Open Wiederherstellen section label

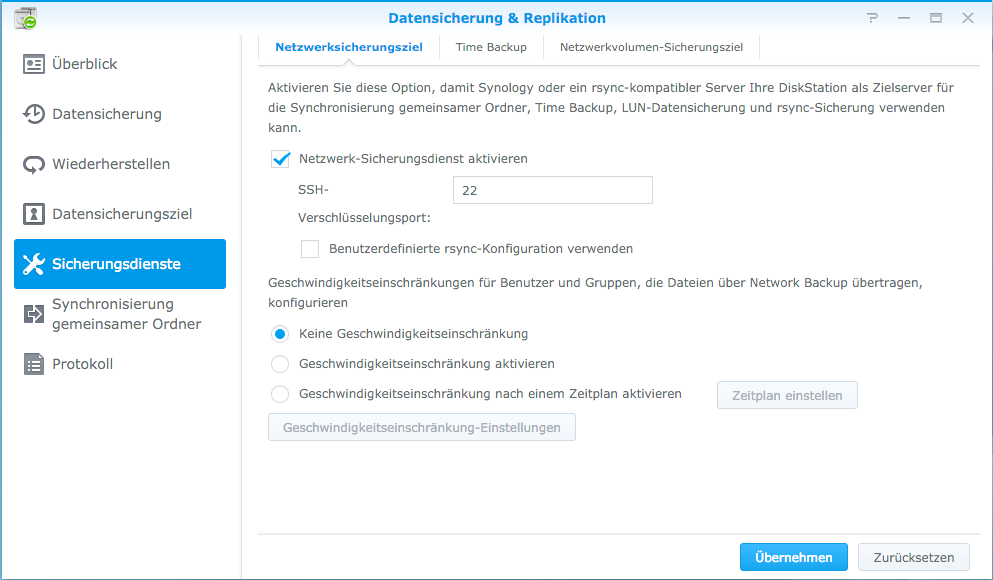coord(111,164)
